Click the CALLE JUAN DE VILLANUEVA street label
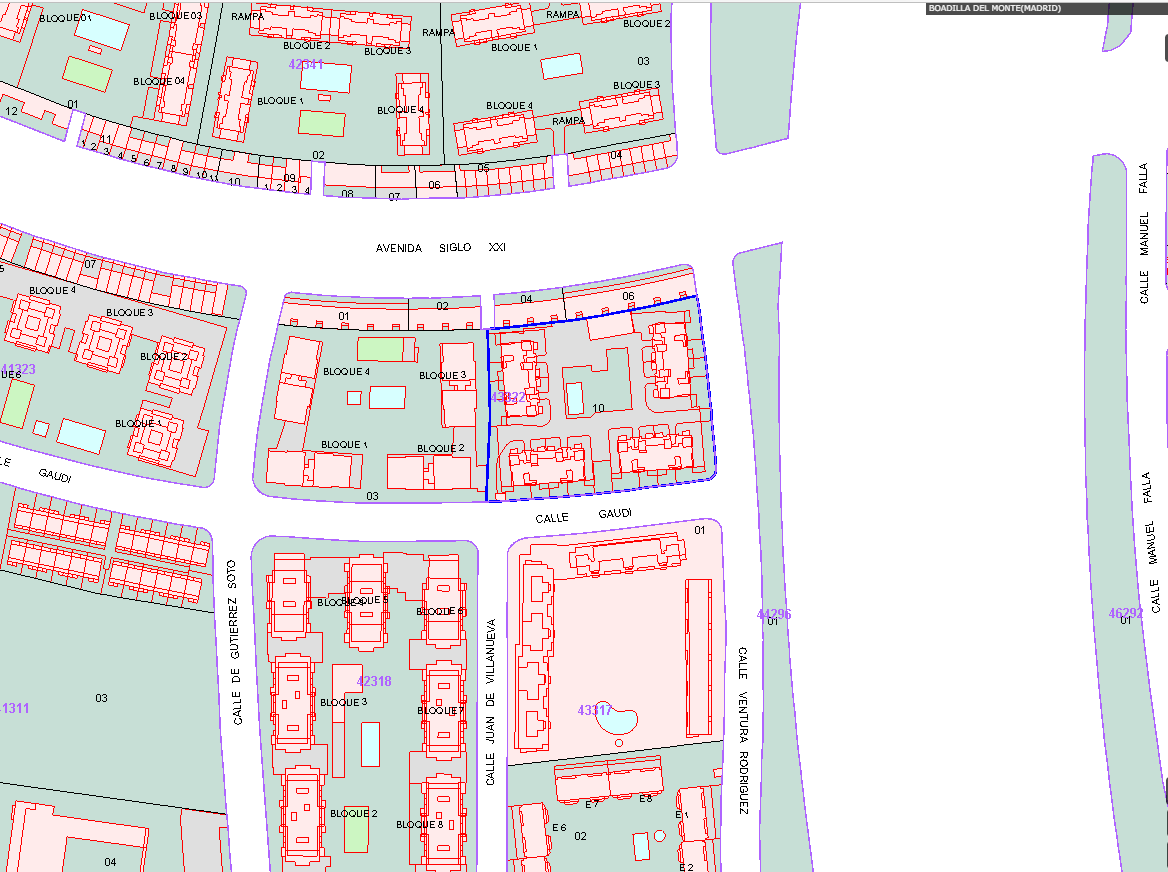Screen dimensions: 1168x872 [490, 699]
